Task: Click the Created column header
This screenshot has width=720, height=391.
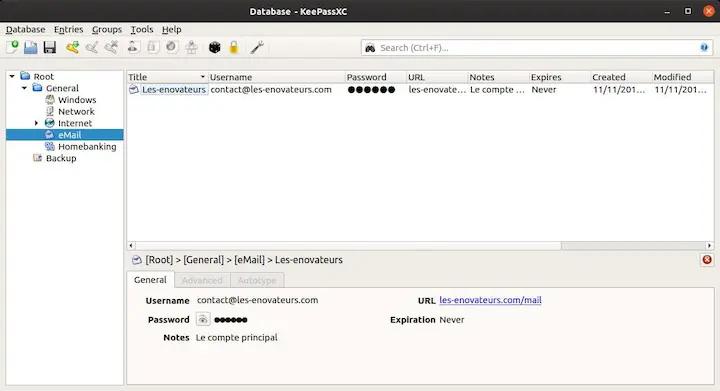Action: coord(621,77)
